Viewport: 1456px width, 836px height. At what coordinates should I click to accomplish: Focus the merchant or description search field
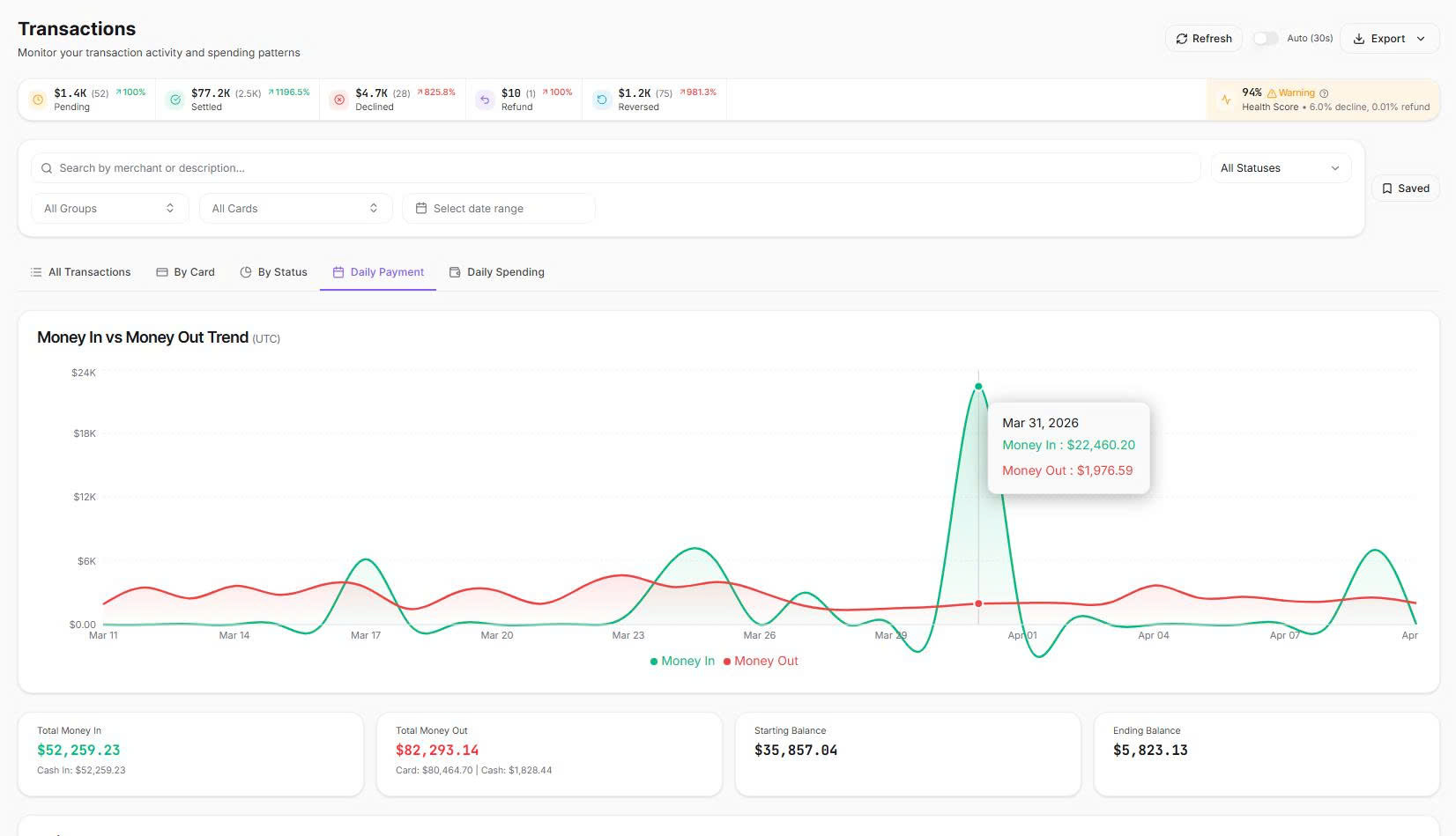(617, 168)
